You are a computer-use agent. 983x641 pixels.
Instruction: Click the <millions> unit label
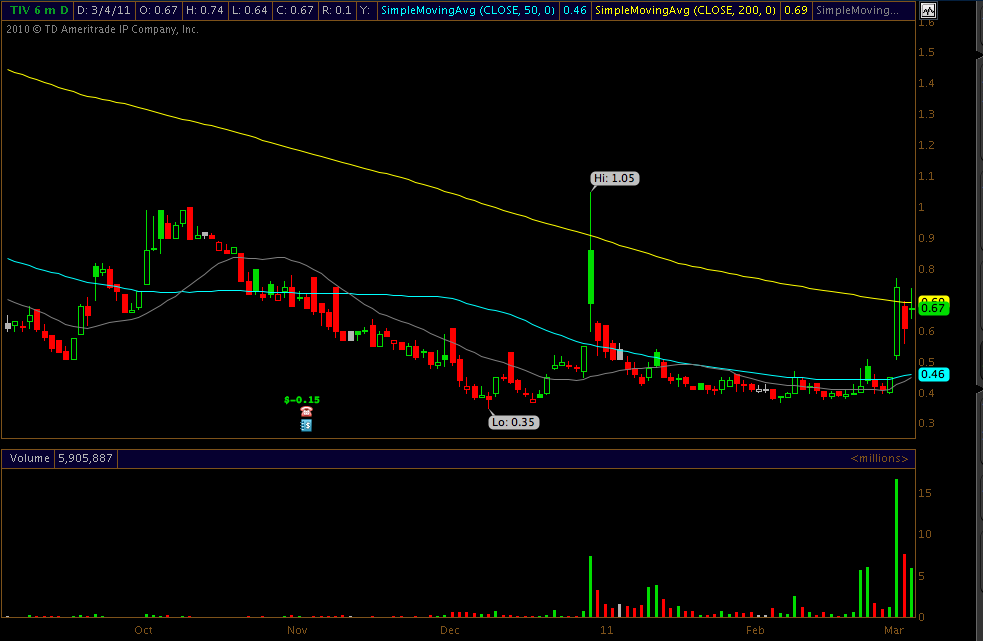tap(879, 458)
